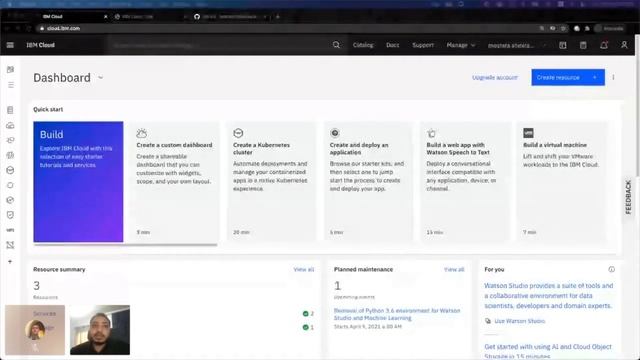
Task: Click the Quick start horizontal scrollbar
Action: [125, 245]
